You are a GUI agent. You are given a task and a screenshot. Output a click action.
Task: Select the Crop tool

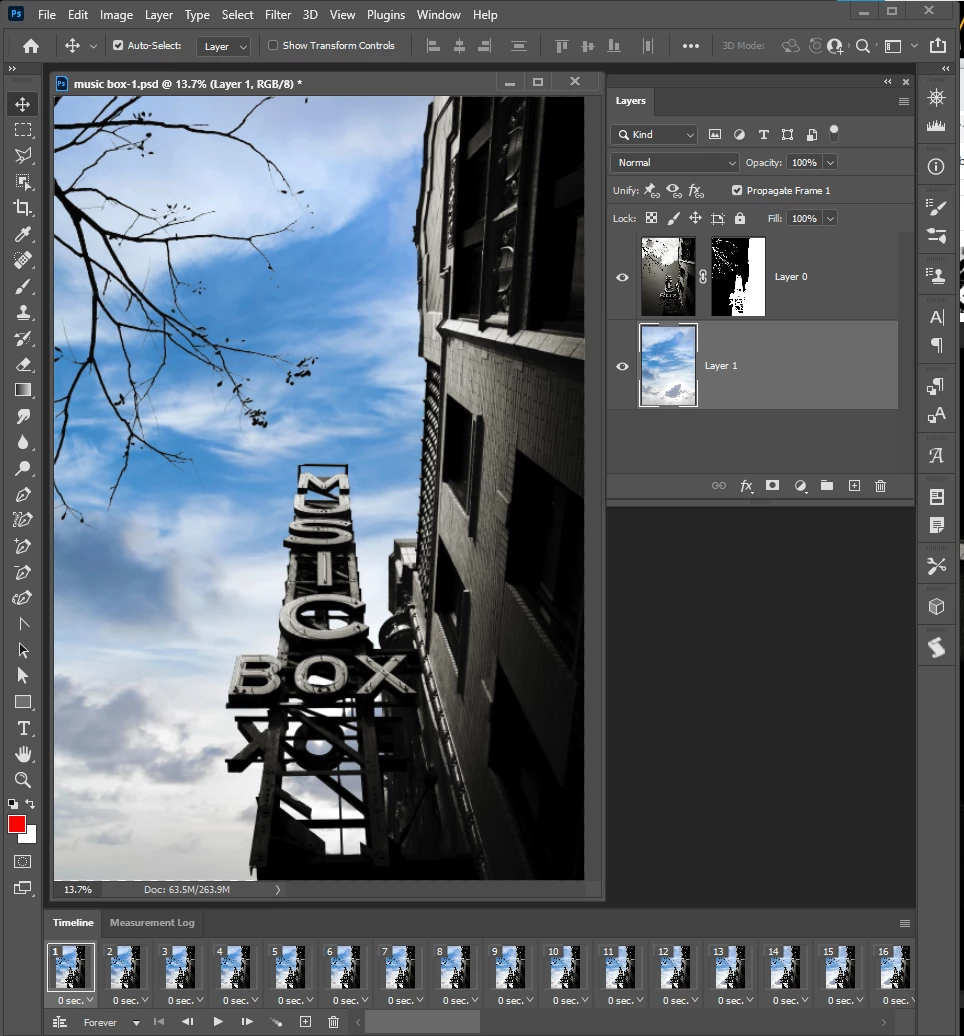click(x=22, y=207)
